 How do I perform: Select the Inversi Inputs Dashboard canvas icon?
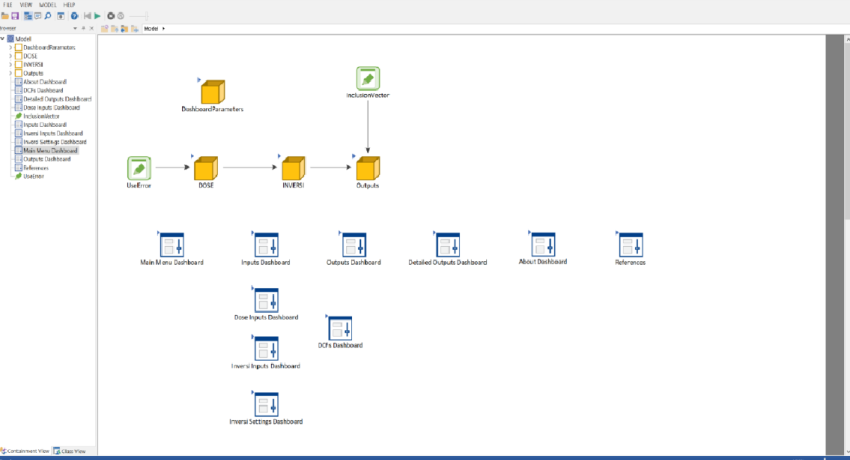[x=266, y=349]
